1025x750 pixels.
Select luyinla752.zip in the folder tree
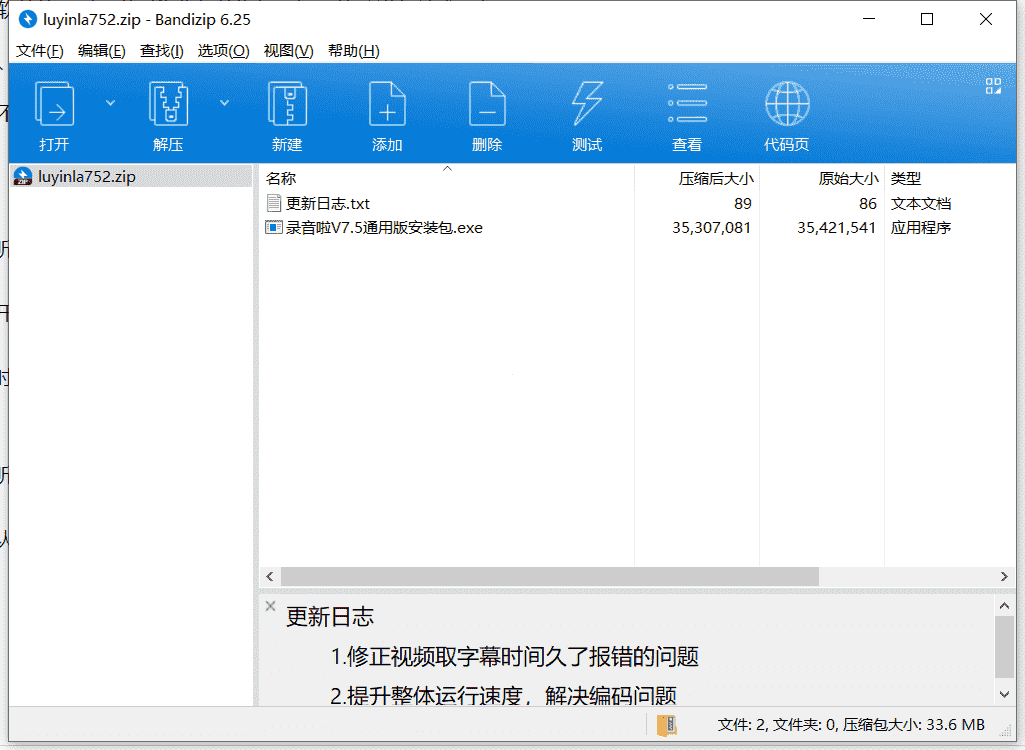87,177
